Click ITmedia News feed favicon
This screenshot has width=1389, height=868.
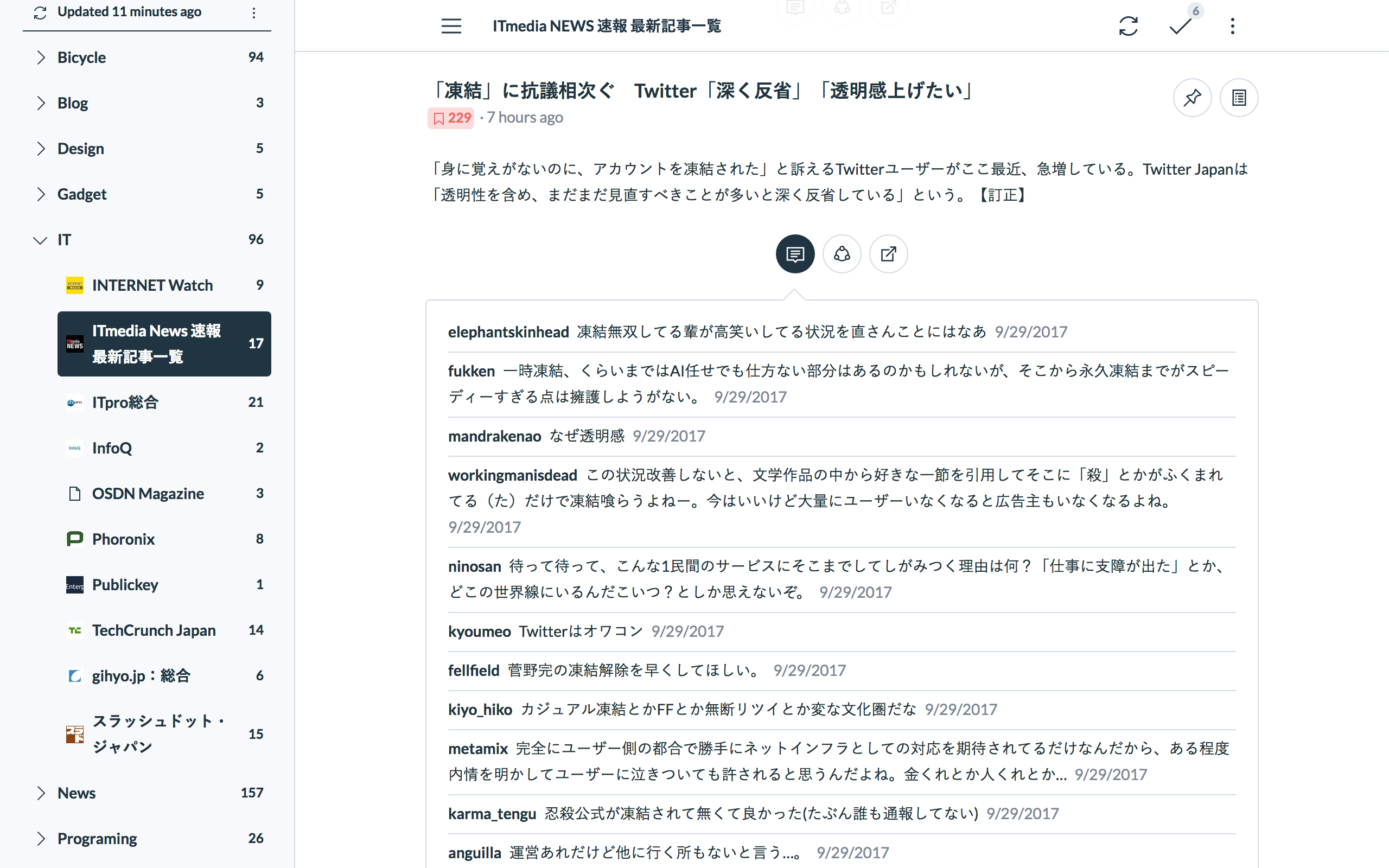[75, 344]
